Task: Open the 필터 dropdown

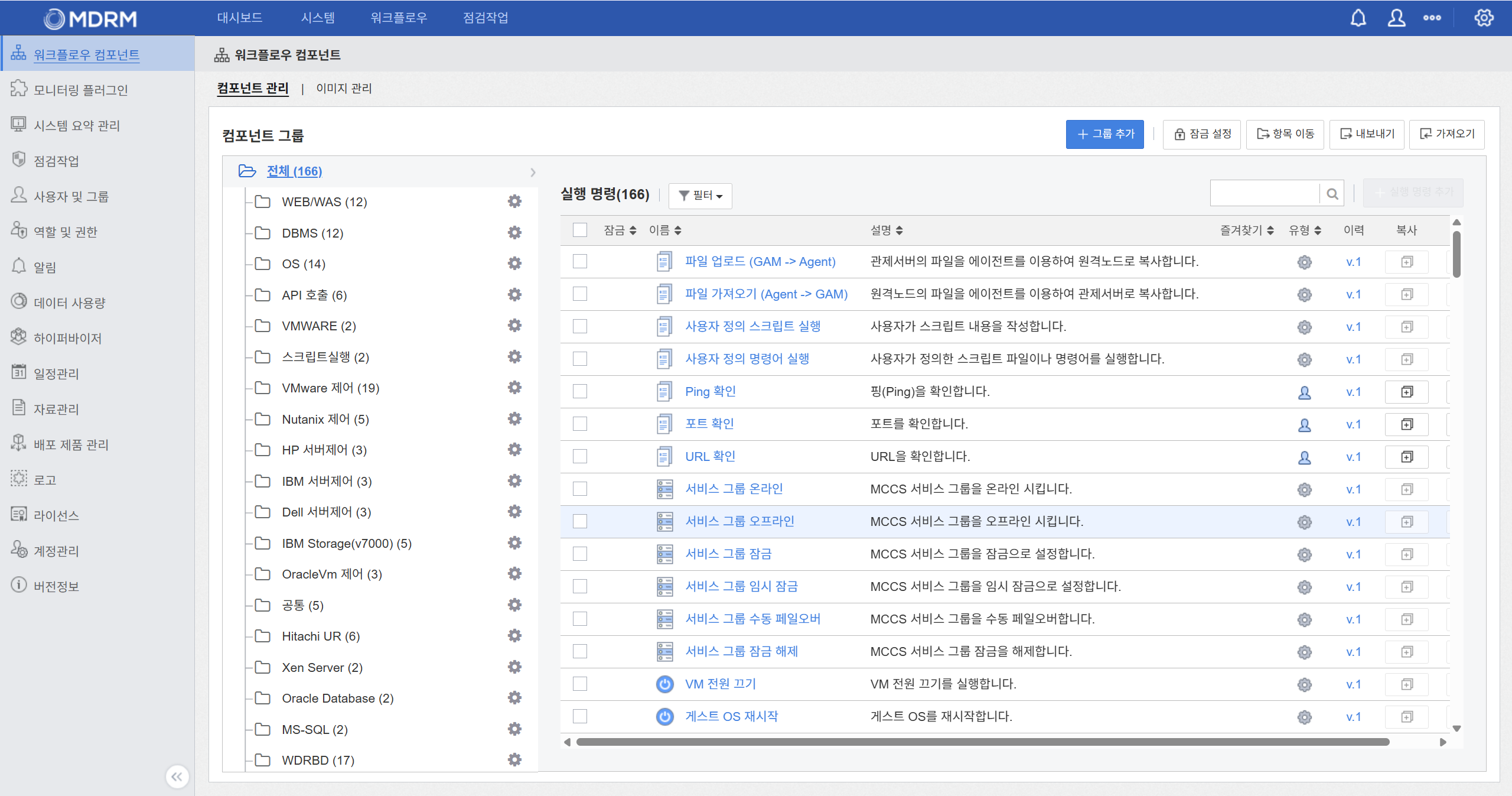Action: coord(700,196)
